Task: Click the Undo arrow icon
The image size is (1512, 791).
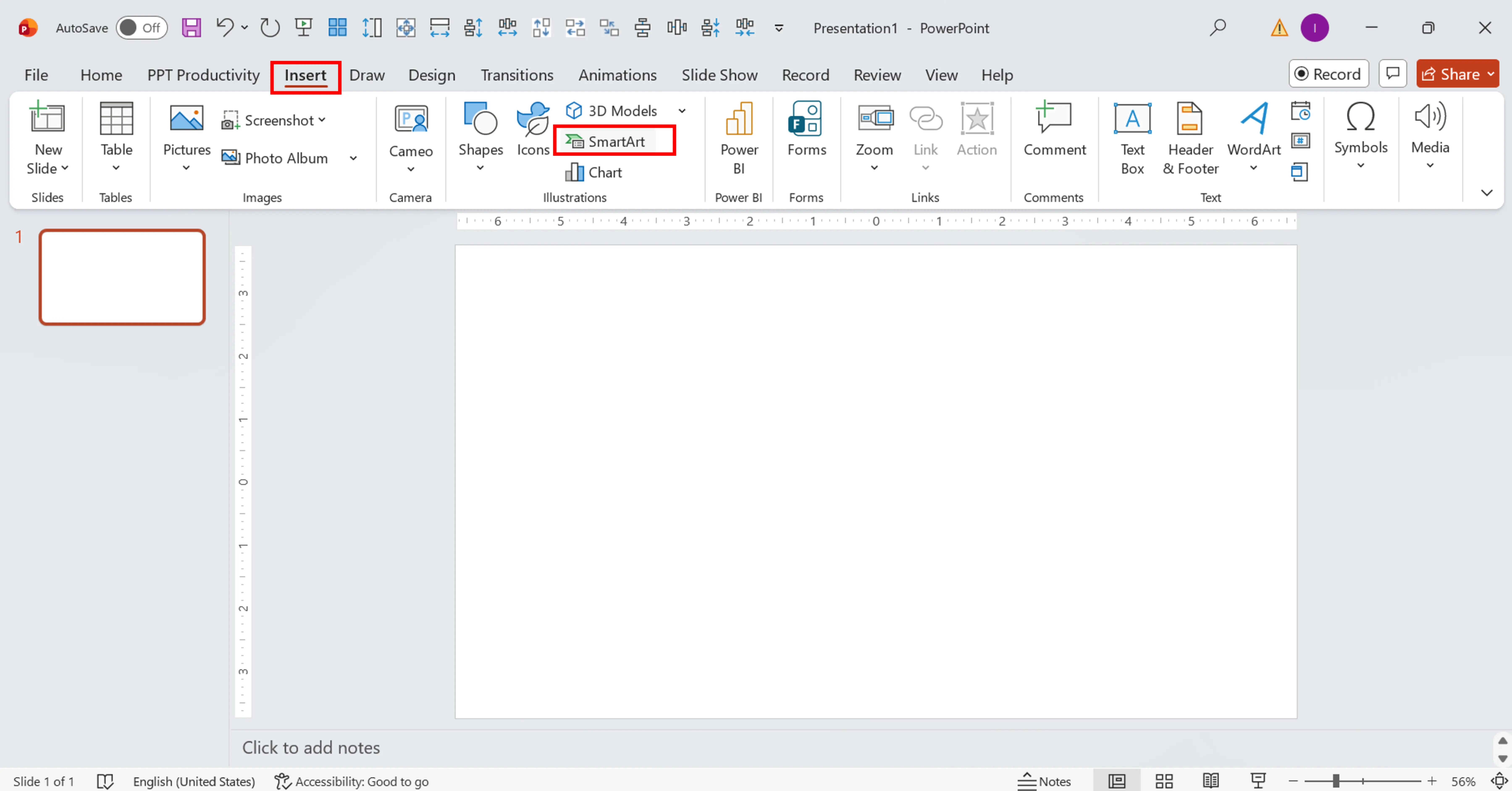Action: tap(225, 27)
